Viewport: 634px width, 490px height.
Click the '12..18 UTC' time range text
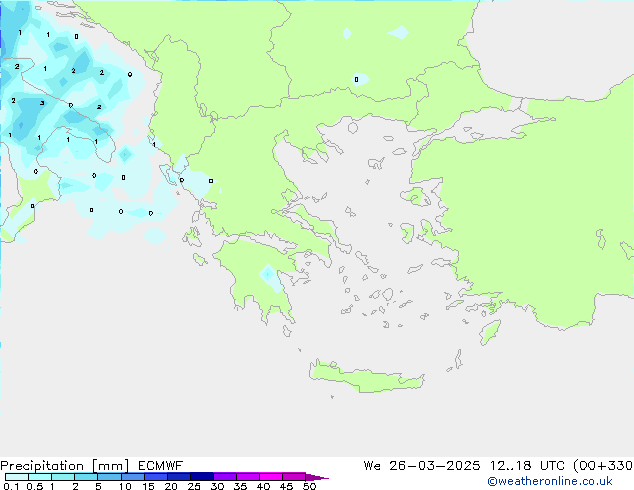(528, 466)
